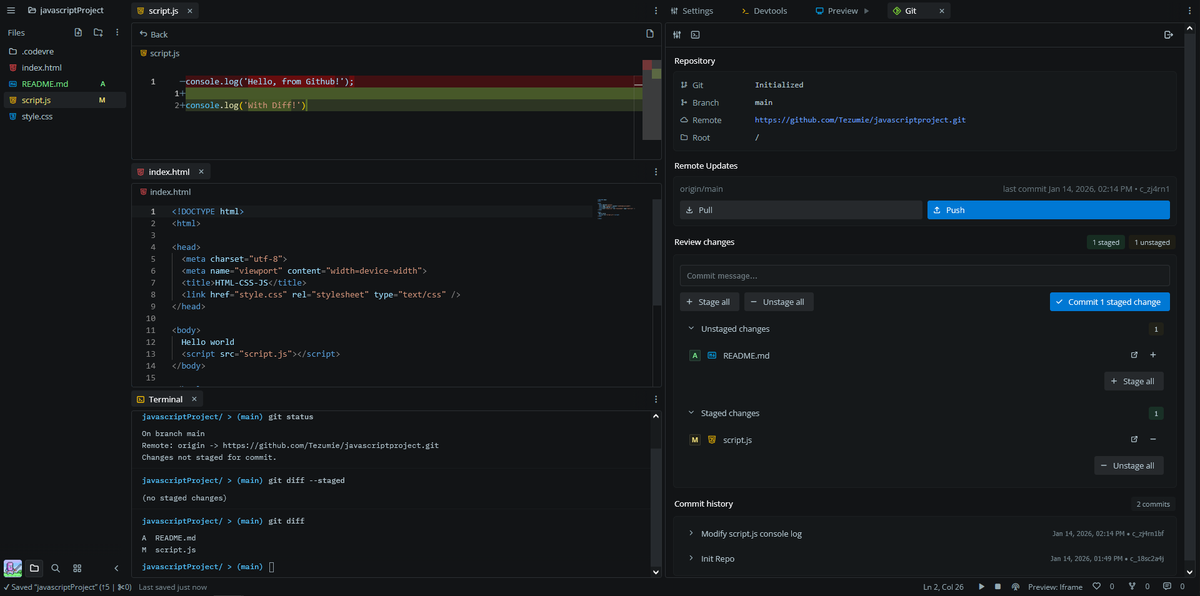1200x596 pixels.
Task: Open Files panel three-dot options
Action: pos(117,32)
